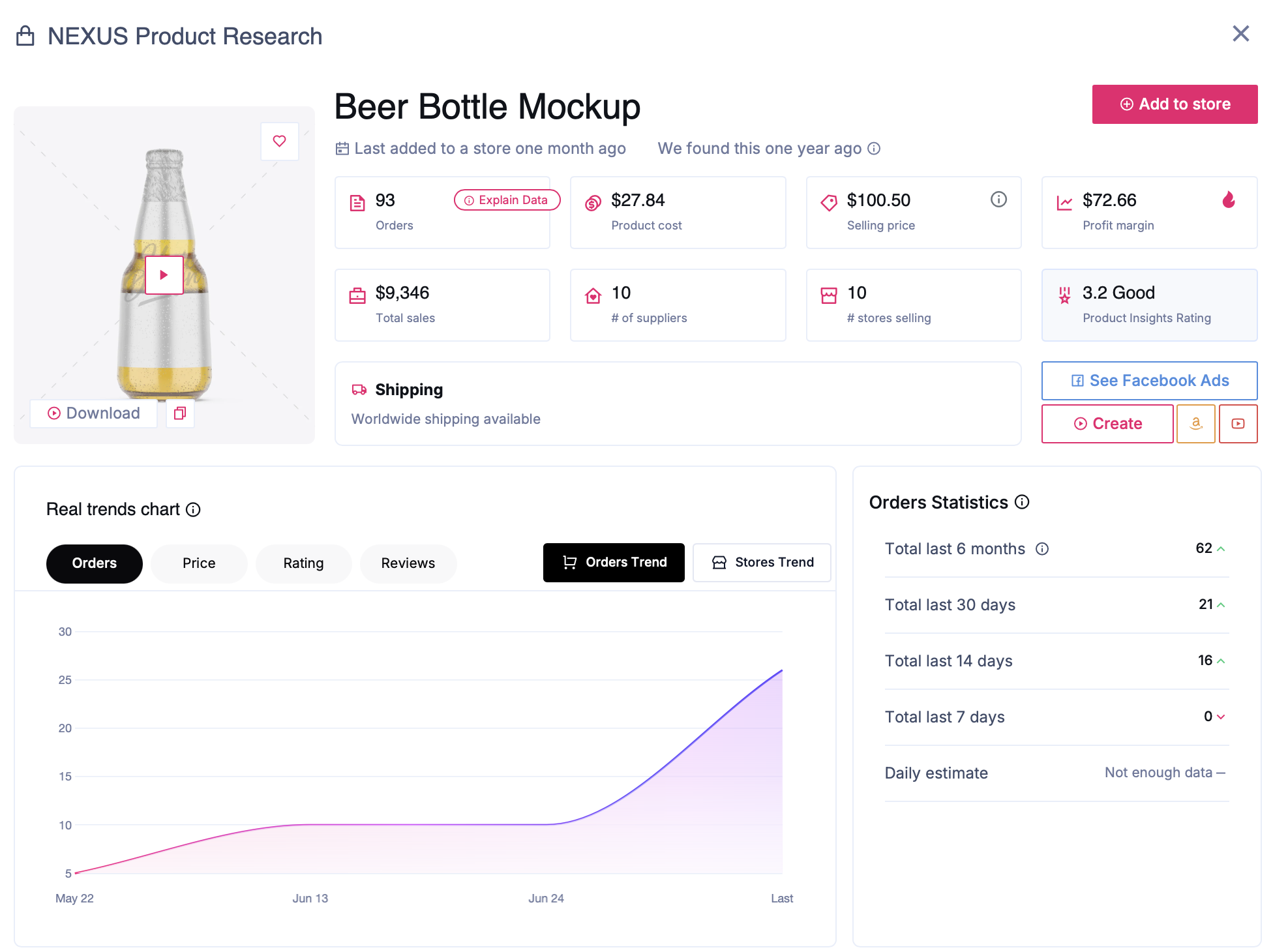Click the shopping bag logo icon

(25, 36)
